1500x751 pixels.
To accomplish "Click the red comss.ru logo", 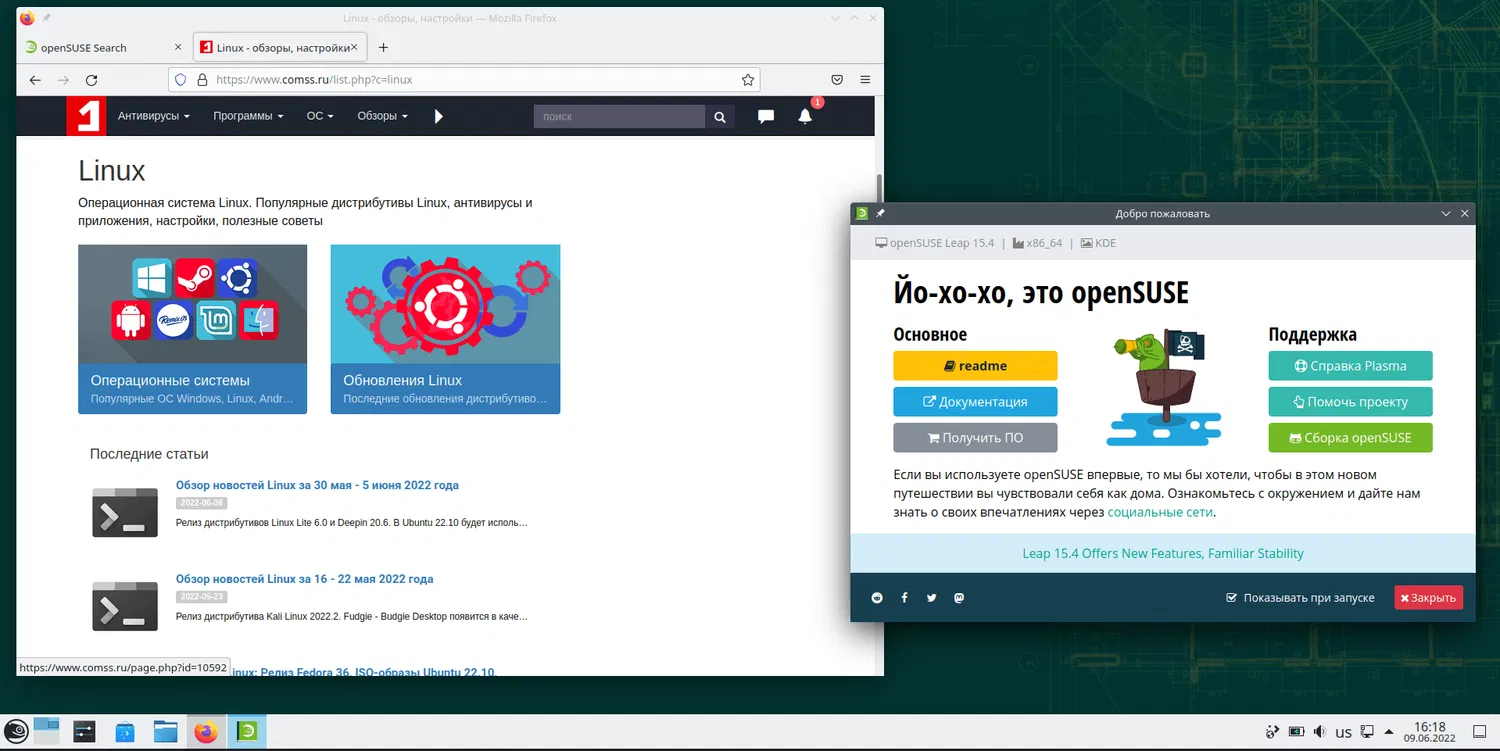I will pos(86,116).
